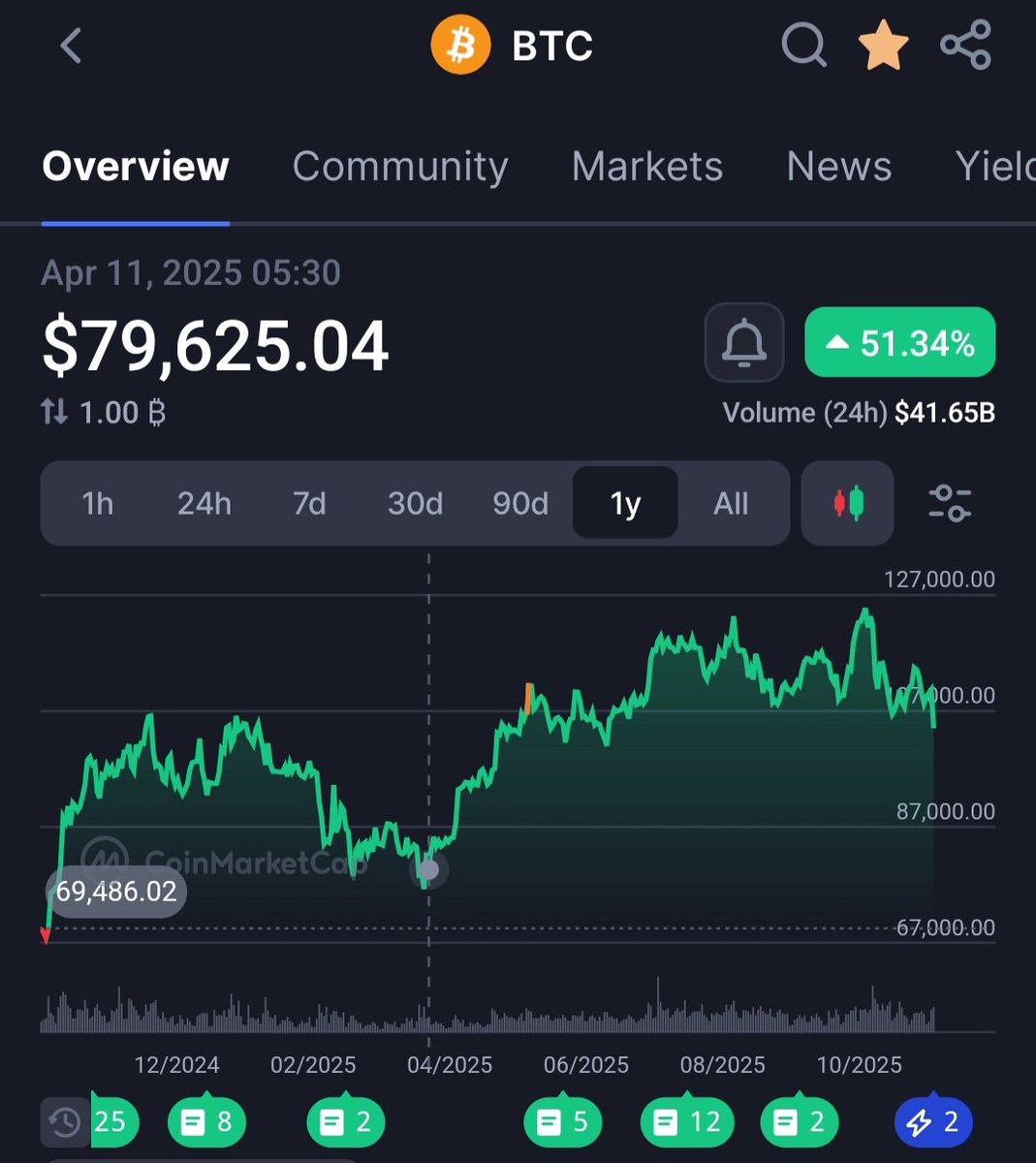The width and height of the screenshot is (1036, 1163).
Task: Tap the 02/2025 date axis label
Action: (x=313, y=1065)
